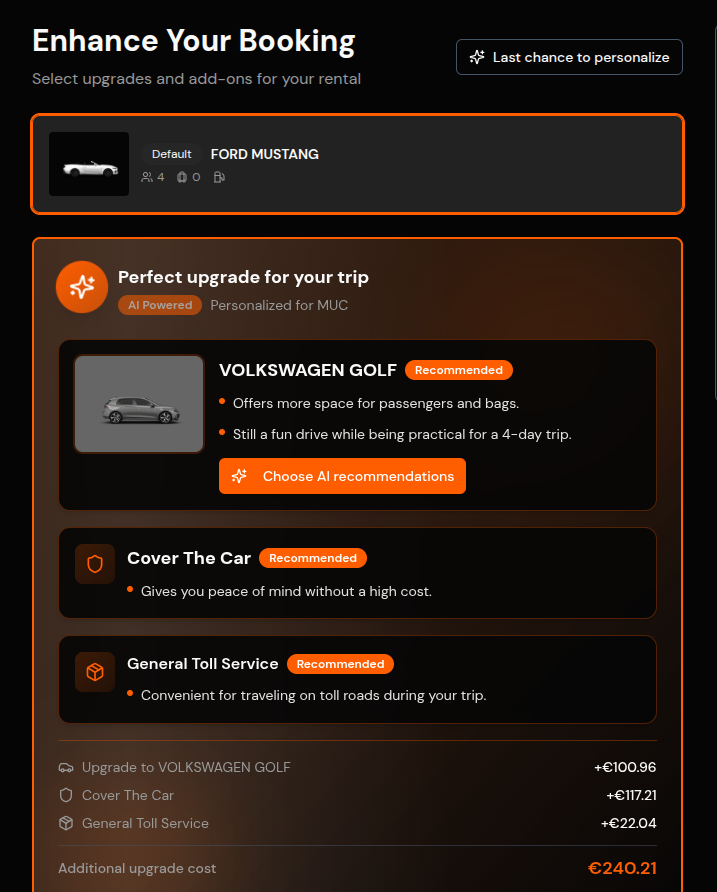Click the orange sparkle AI icon circle
The image size is (717, 892).
click(x=82, y=287)
